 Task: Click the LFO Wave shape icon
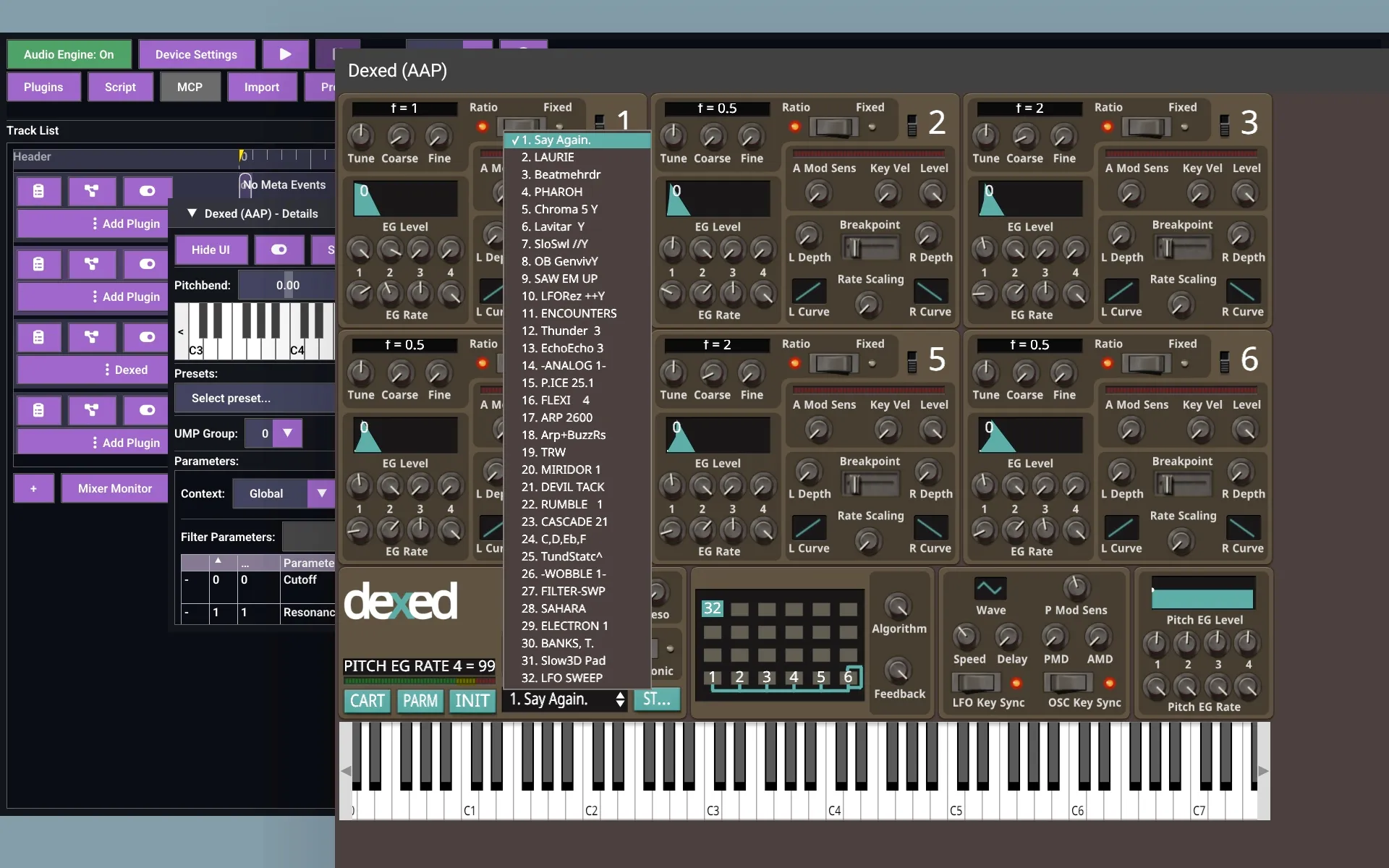coord(989,587)
